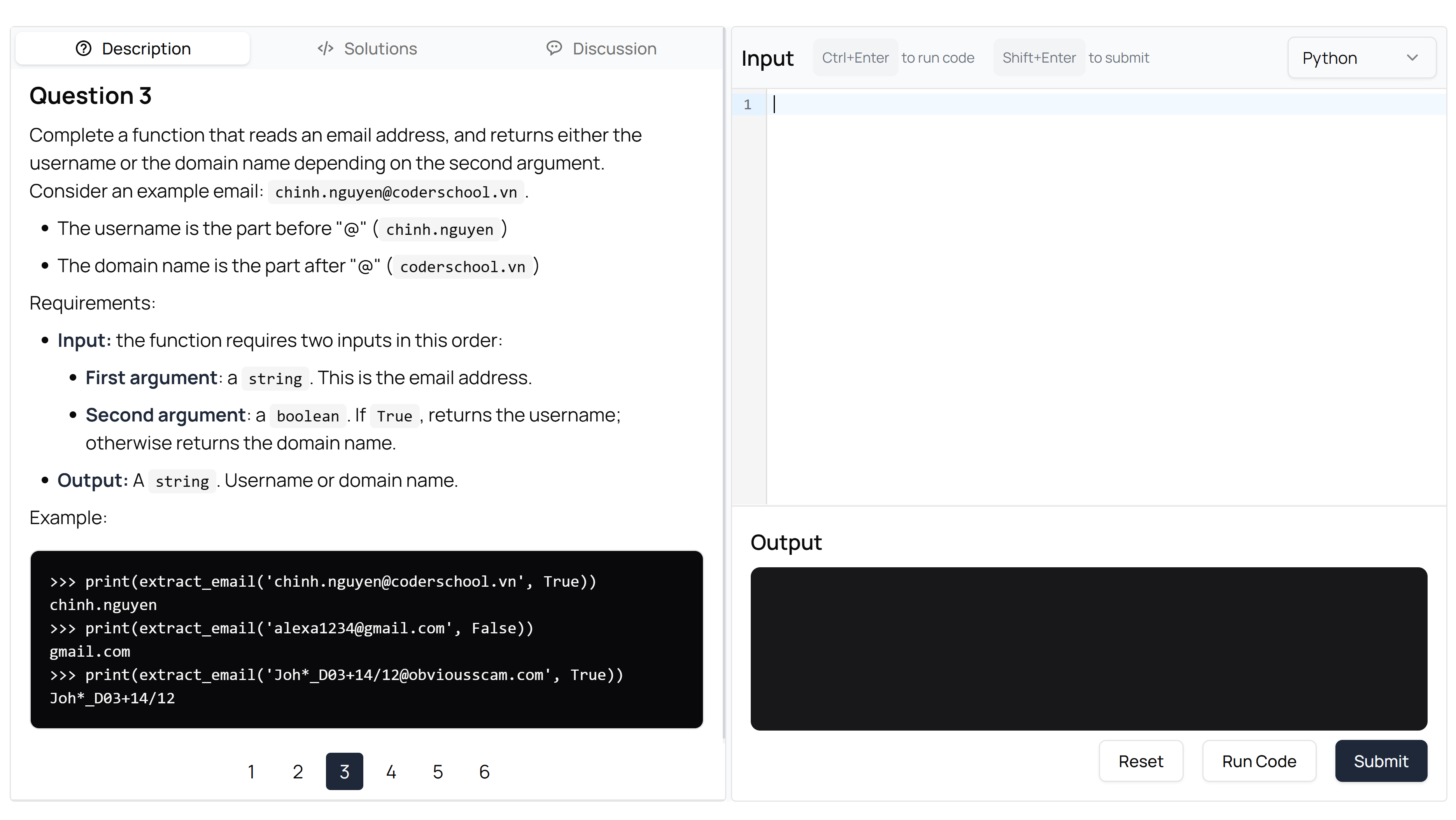The width and height of the screenshot is (1456, 820).
Task: Click the 'Requirements:' label
Action: pyautogui.click(x=92, y=303)
